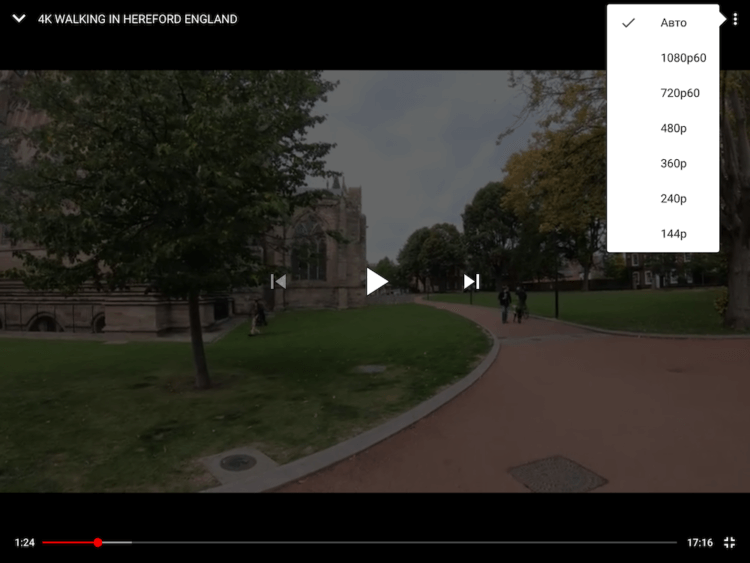Choose 1080p60 video quality

(663, 58)
